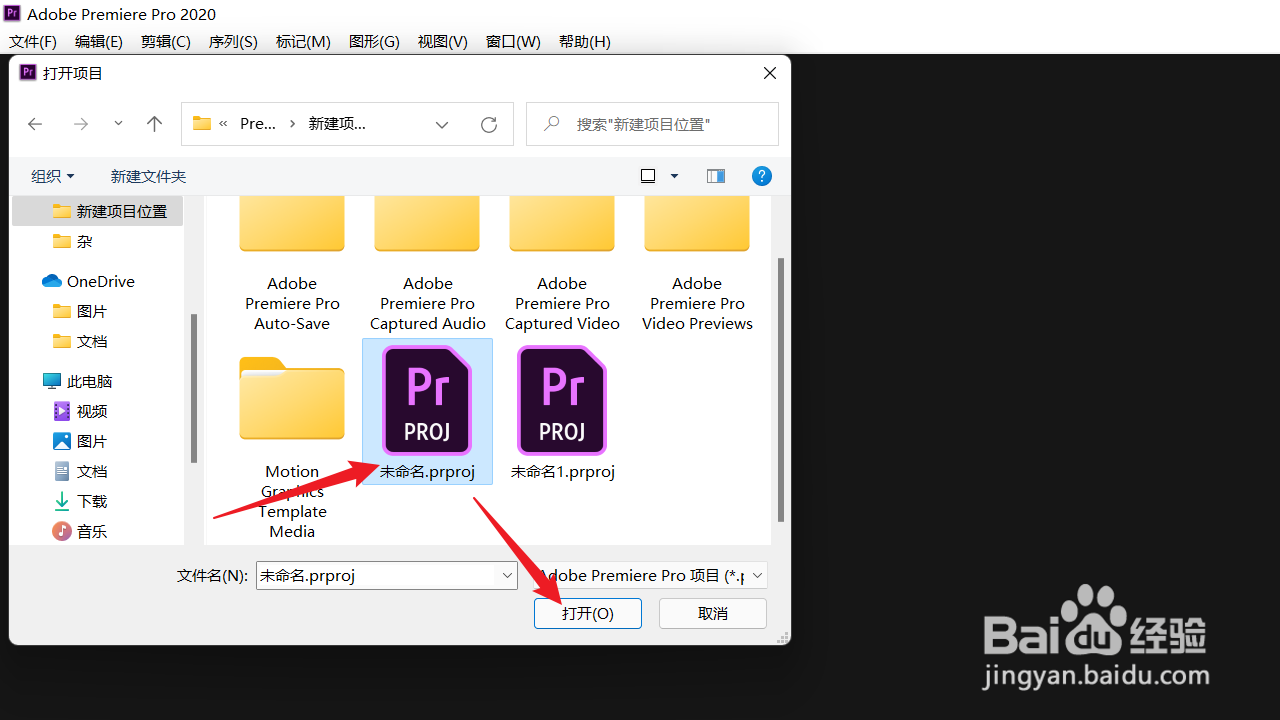Expand the recent locations dropdown arrow

pyautogui.click(x=118, y=124)
